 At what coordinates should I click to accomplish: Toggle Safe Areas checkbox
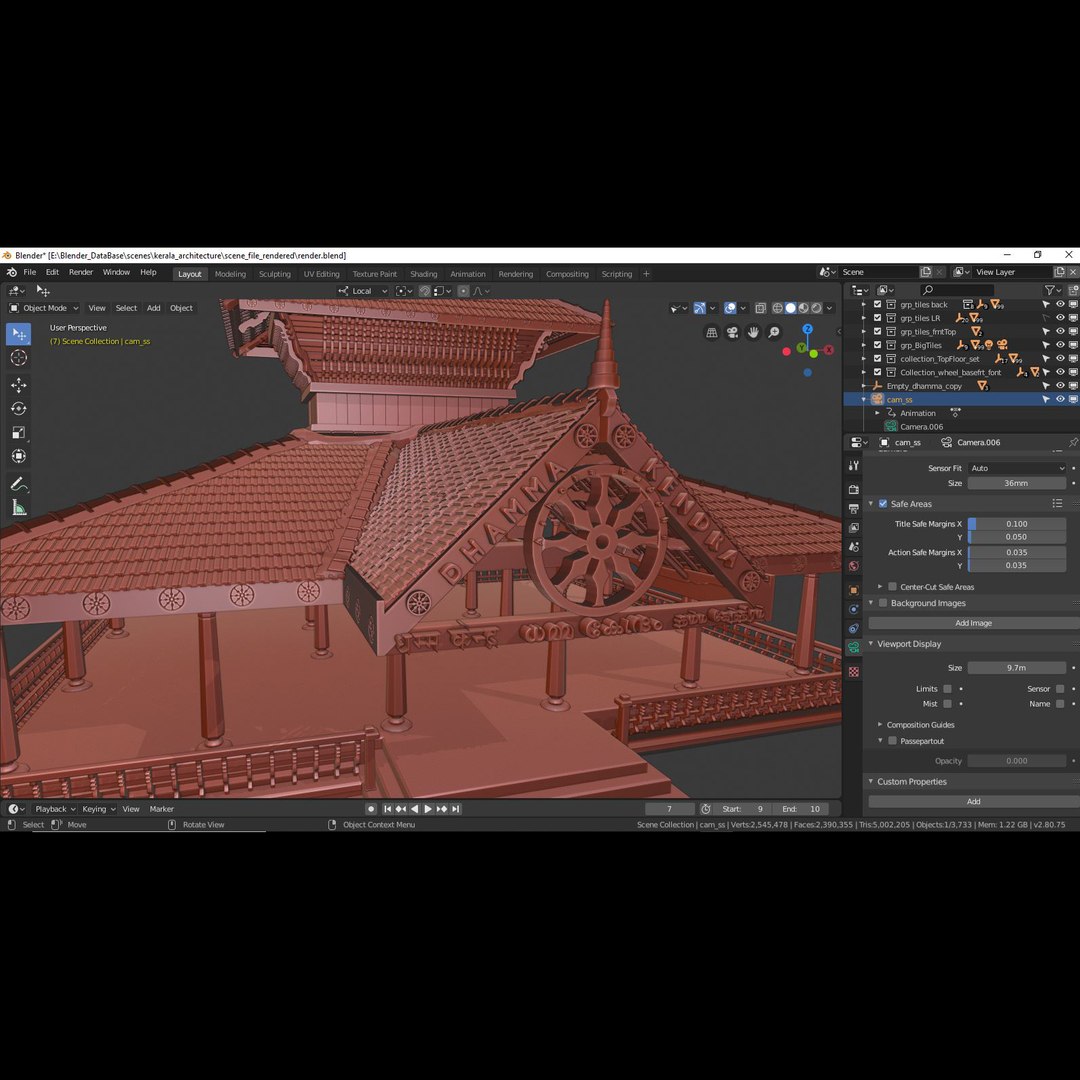coord(883,503)
